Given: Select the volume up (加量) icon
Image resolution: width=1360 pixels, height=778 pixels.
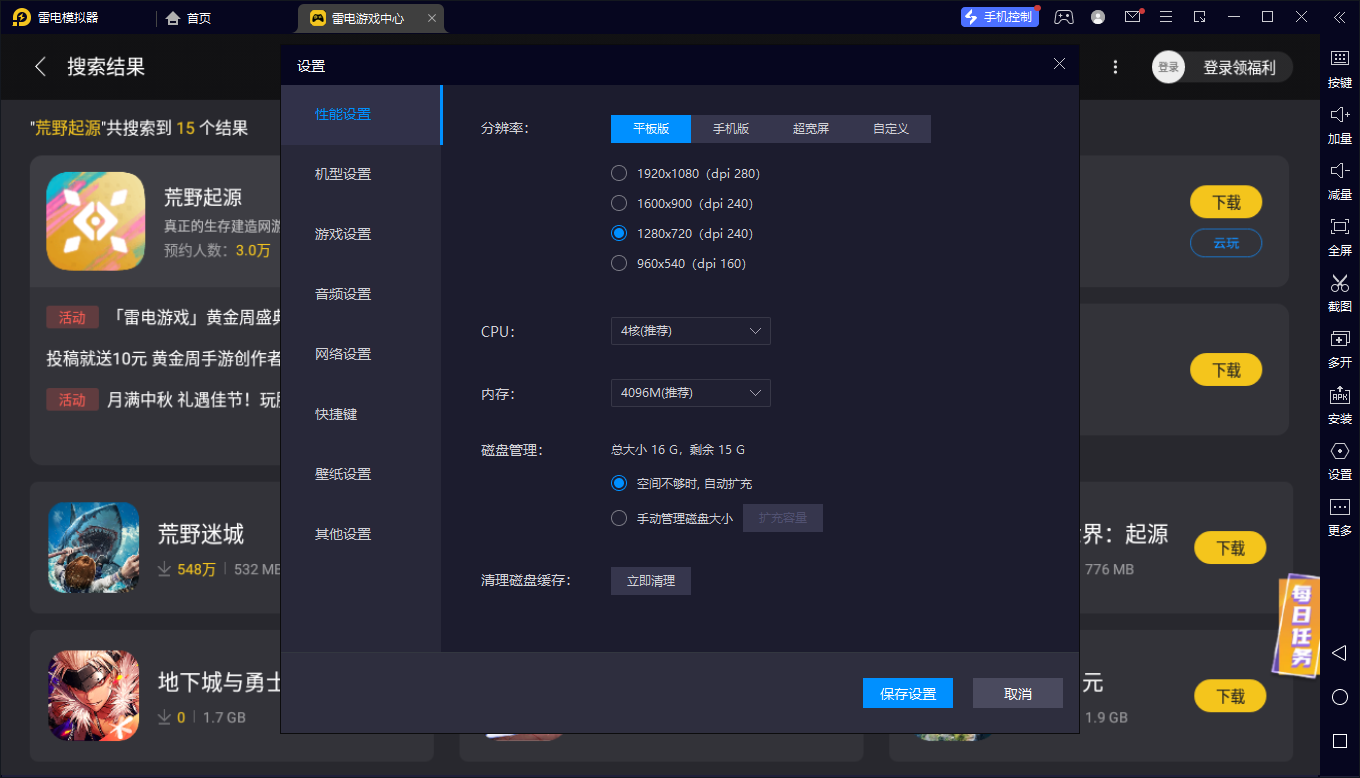Looking at the screenshot, I should click(1338, 124).
